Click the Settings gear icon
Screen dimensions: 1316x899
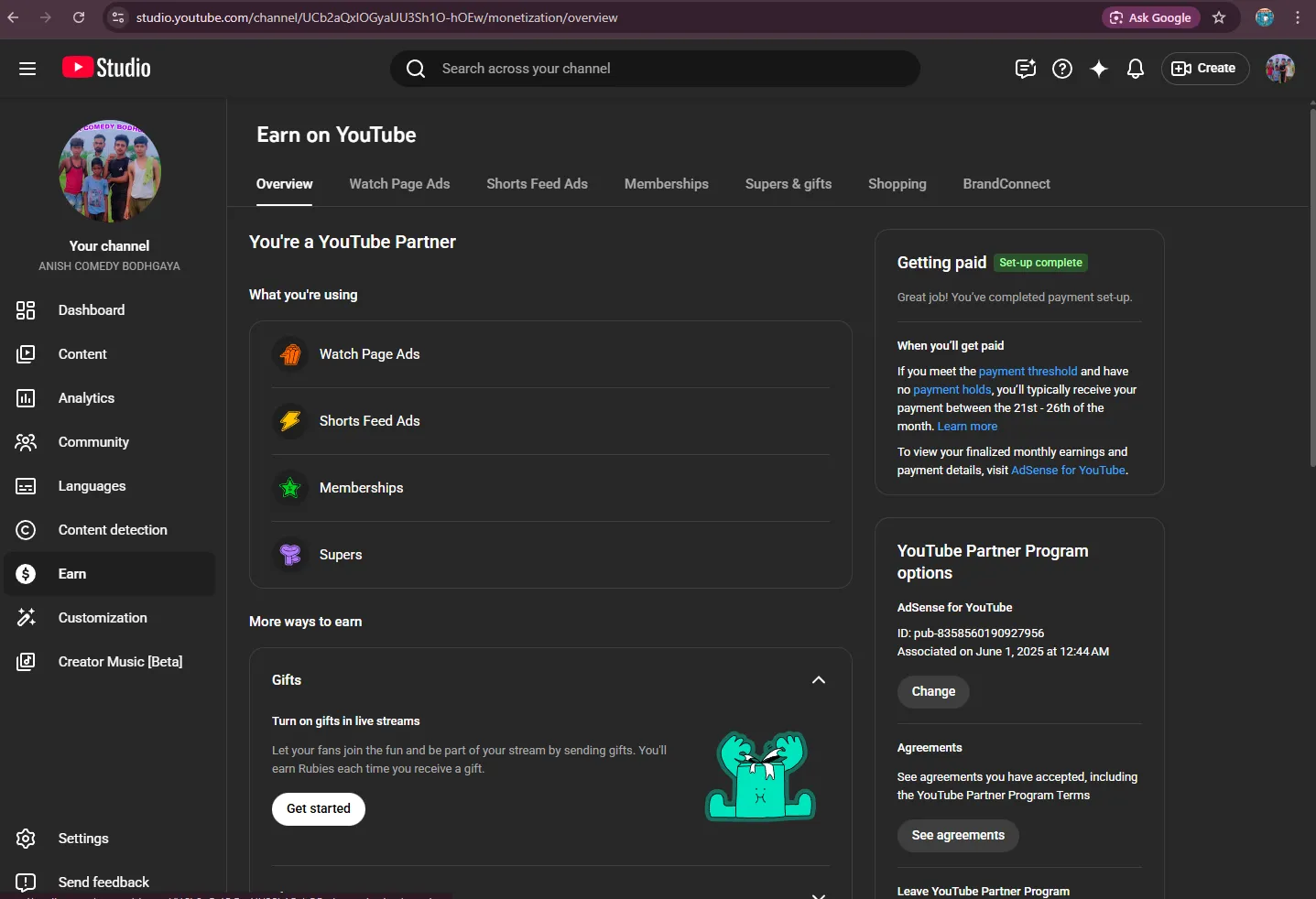pyautogui.click(x=26, y=839)
